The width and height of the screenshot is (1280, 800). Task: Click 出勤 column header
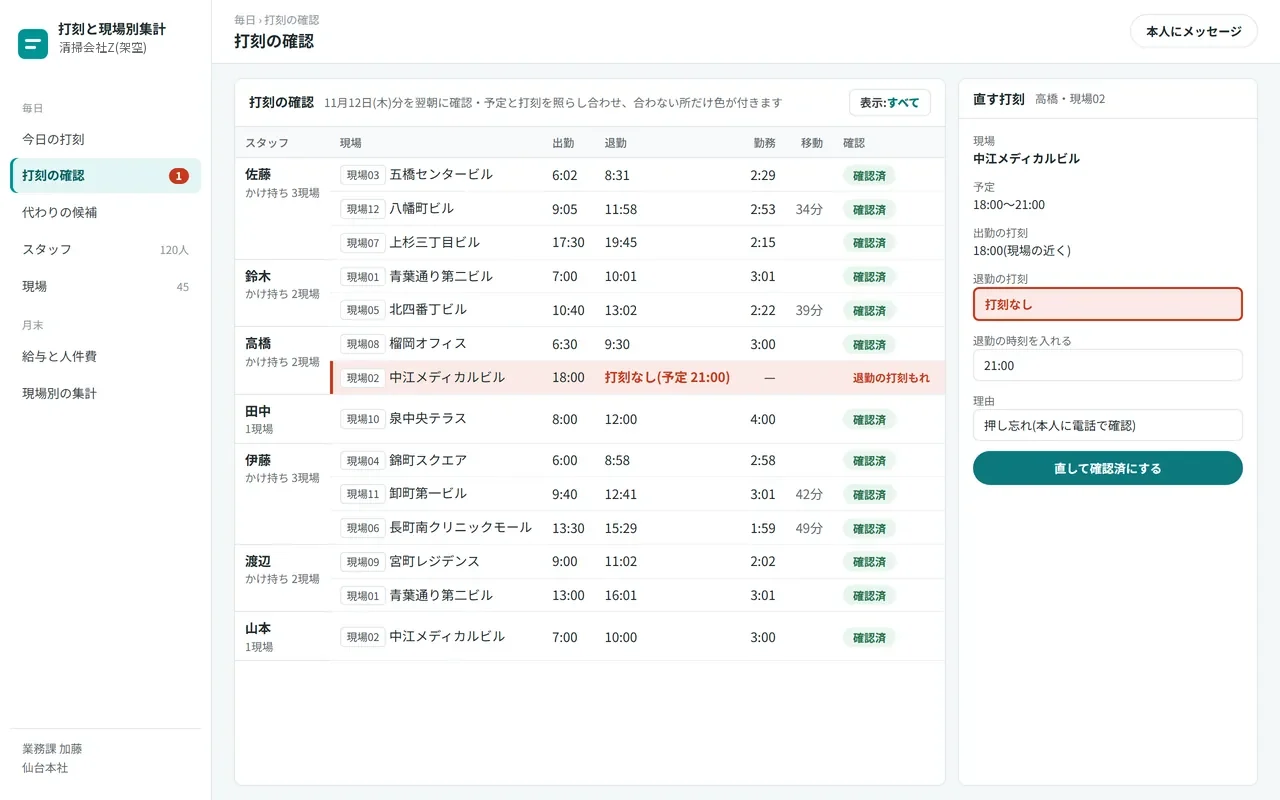click(563, 143)
